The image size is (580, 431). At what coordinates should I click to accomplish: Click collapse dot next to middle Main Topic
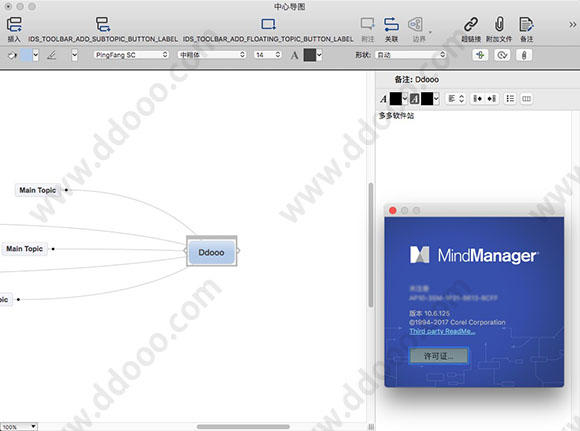53,249
